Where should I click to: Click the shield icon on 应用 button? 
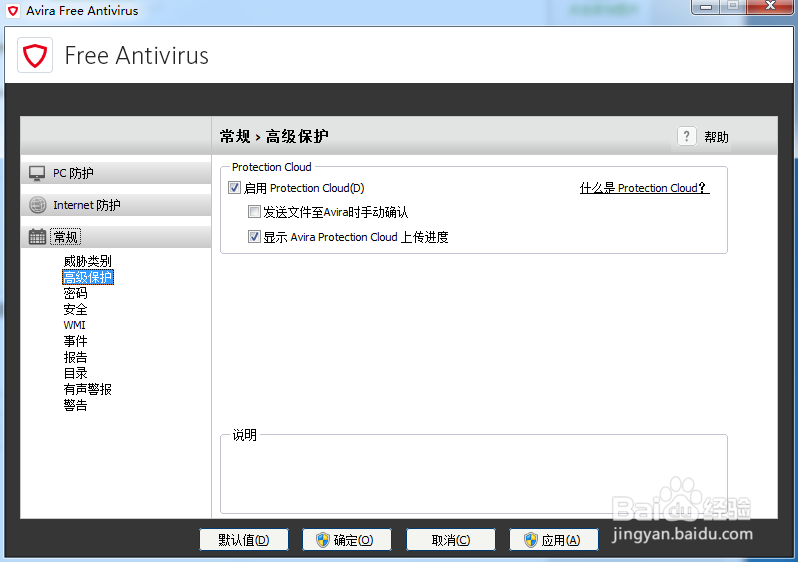(x=530, y=540)
